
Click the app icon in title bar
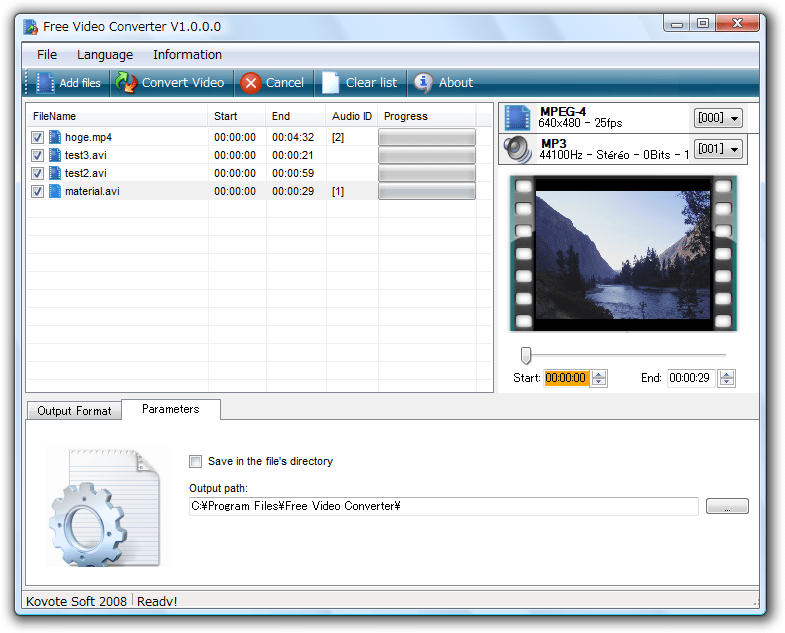click(x=31, y=27)
